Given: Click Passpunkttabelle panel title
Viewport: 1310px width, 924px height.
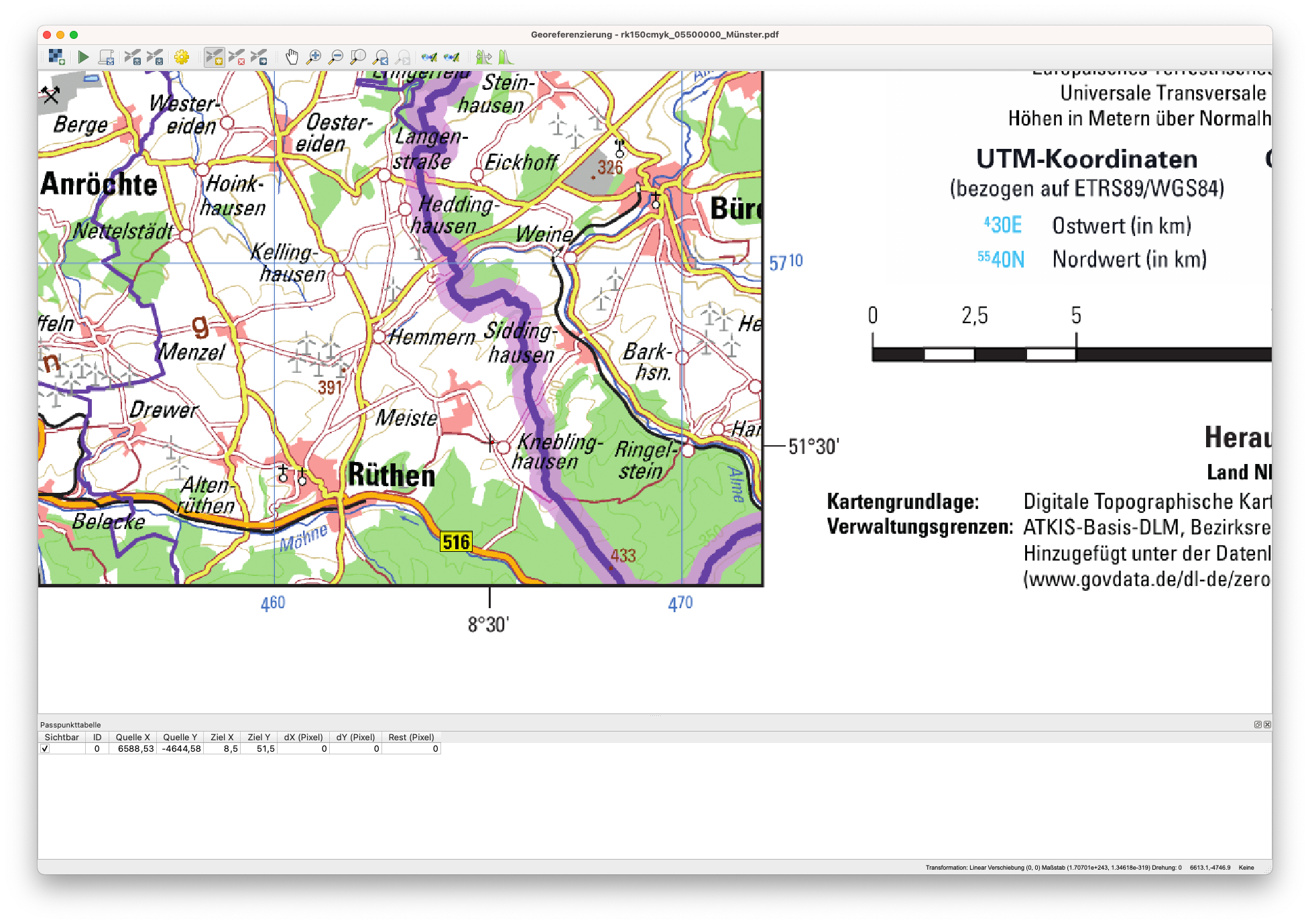Looking at the screenshot, I should coord(70,725).
